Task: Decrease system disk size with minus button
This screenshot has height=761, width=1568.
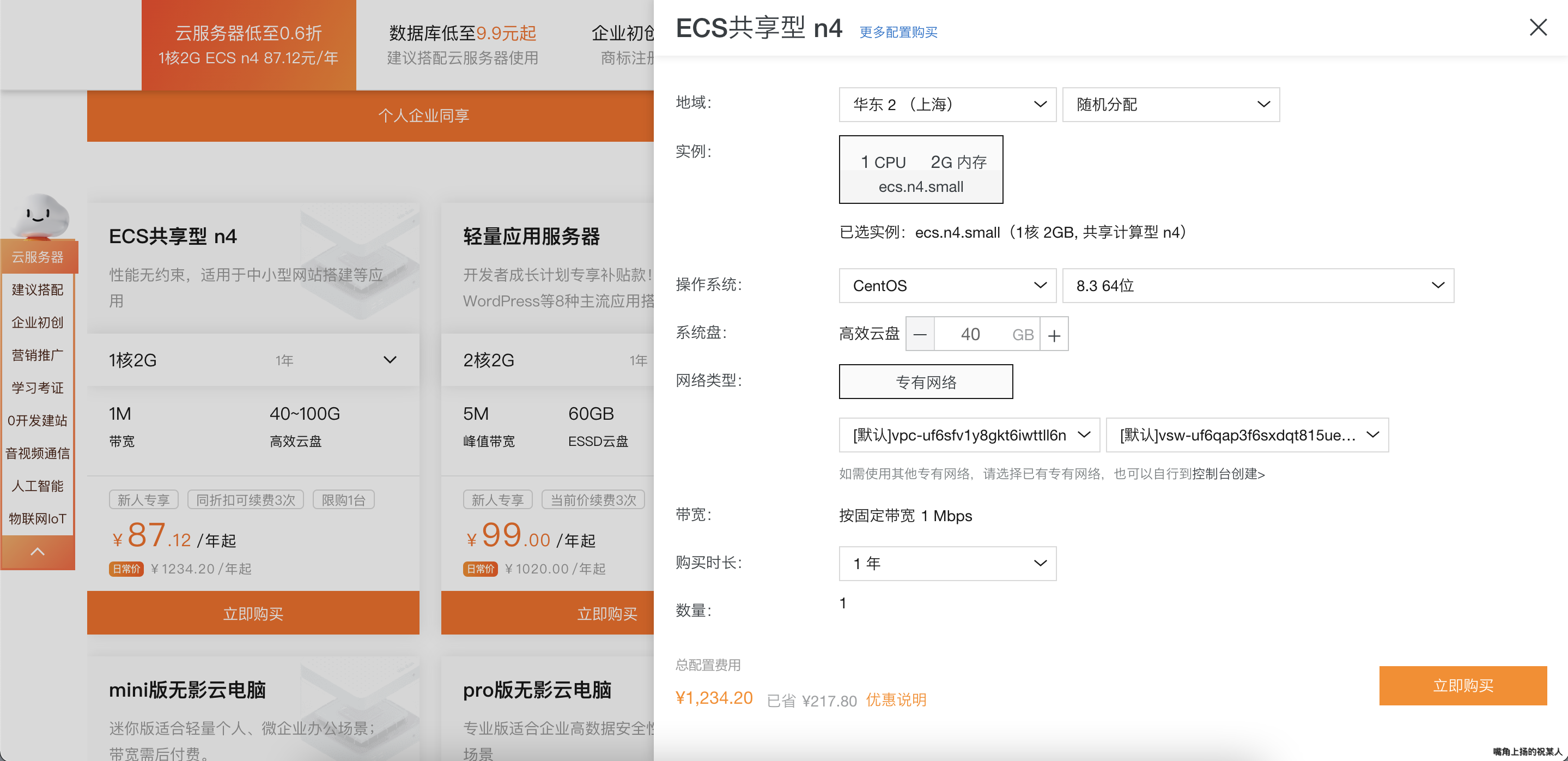Action: click(x=920, y=334)
